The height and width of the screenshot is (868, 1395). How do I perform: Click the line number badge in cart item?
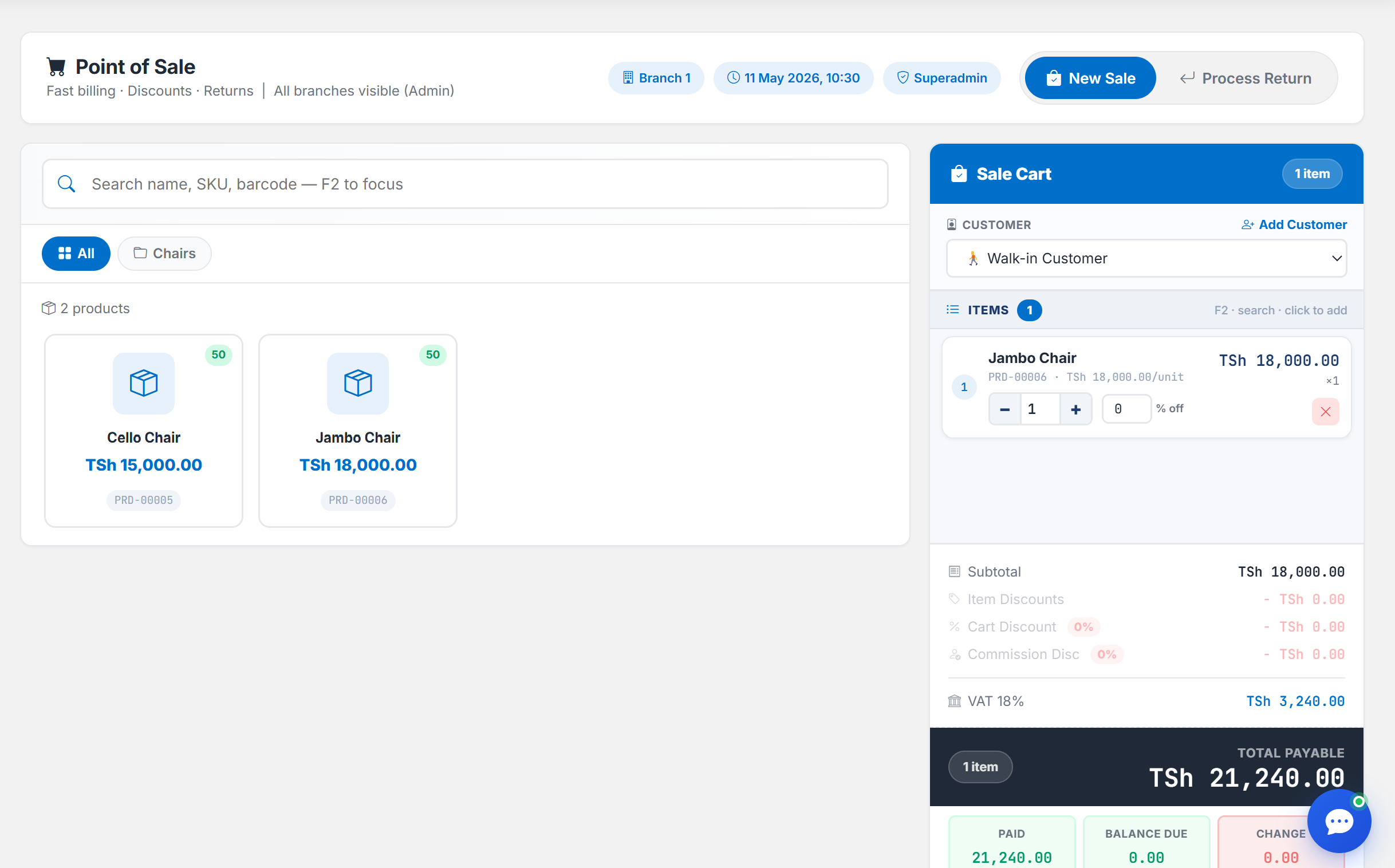click(x=964, y=388)
